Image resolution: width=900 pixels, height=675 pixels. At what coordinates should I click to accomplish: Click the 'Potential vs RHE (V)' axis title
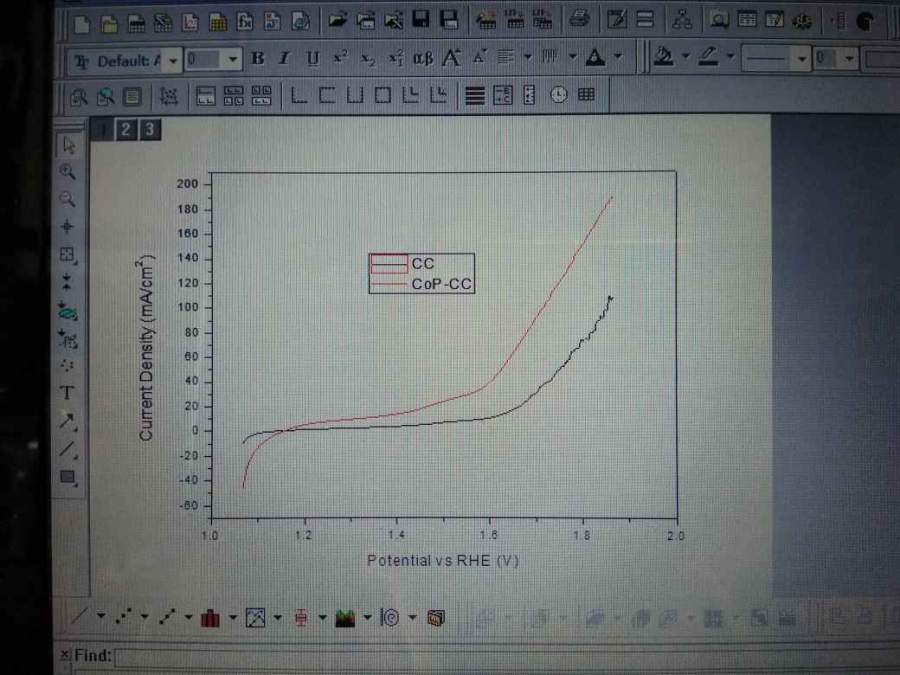[x=443, y=561]
